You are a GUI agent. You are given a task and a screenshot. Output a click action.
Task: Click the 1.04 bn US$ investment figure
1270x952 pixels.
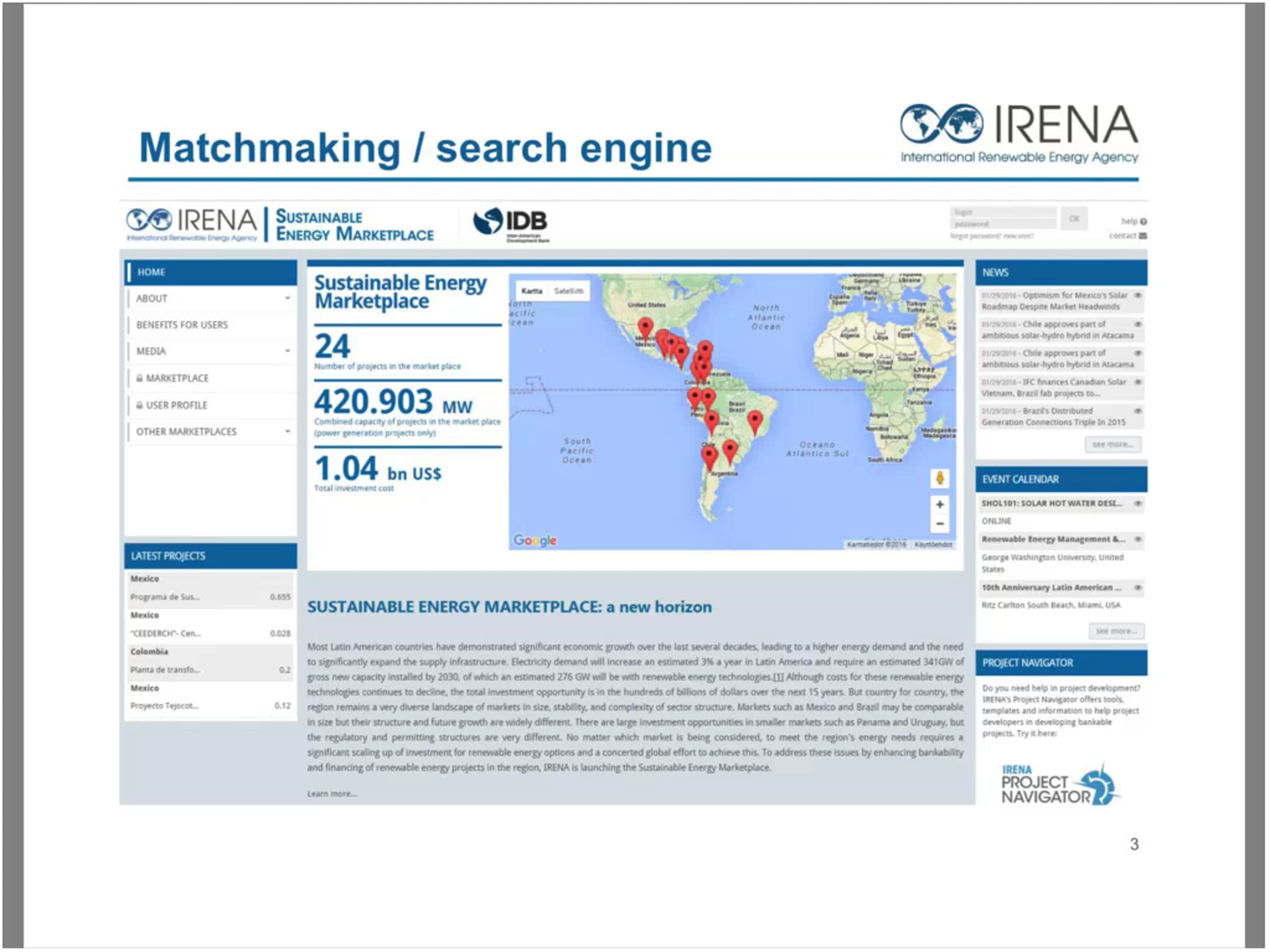coord(378,468)
